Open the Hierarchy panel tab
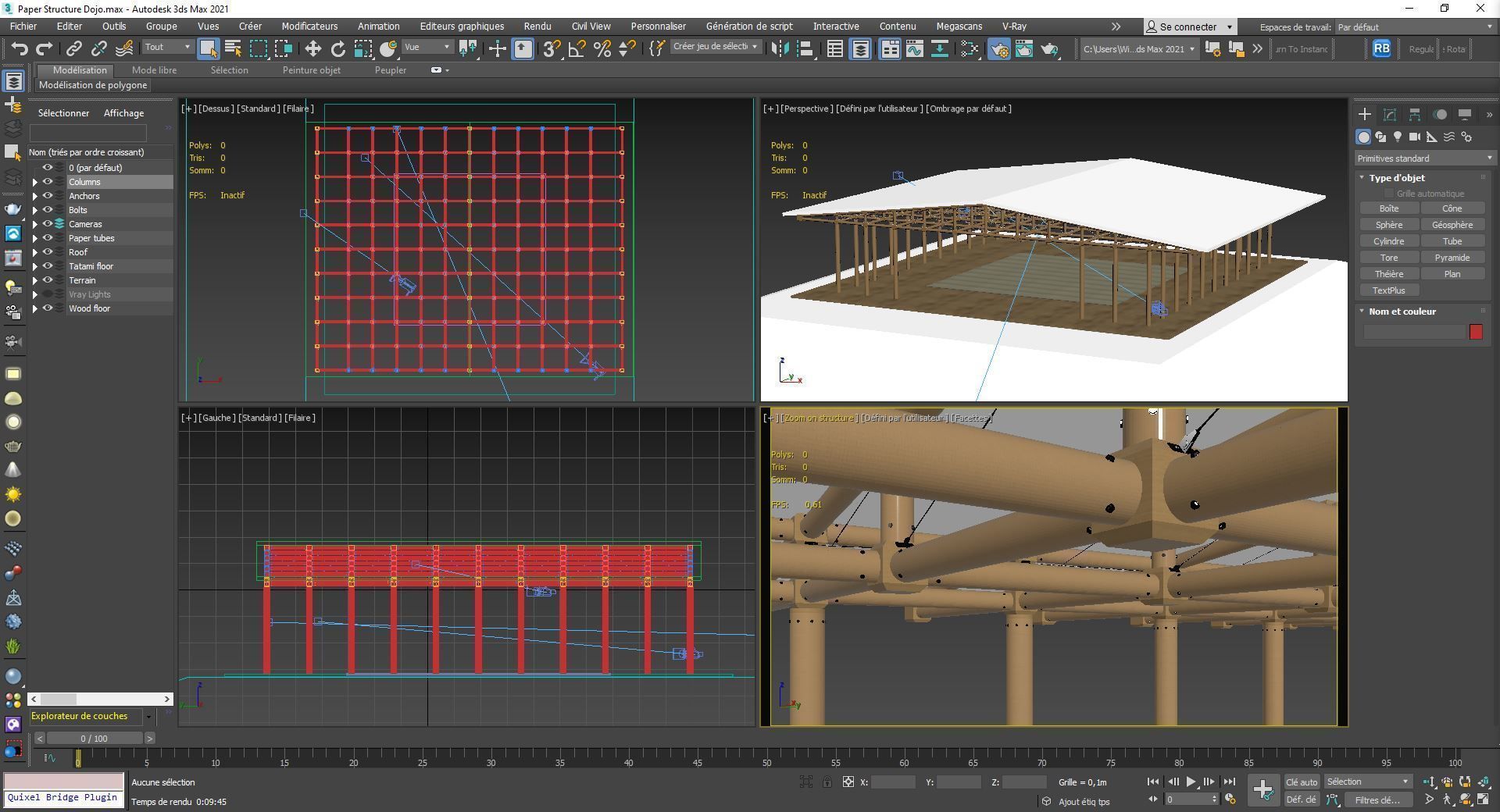This screenshot has width=1500, height=812. (x=1414, y=114)
